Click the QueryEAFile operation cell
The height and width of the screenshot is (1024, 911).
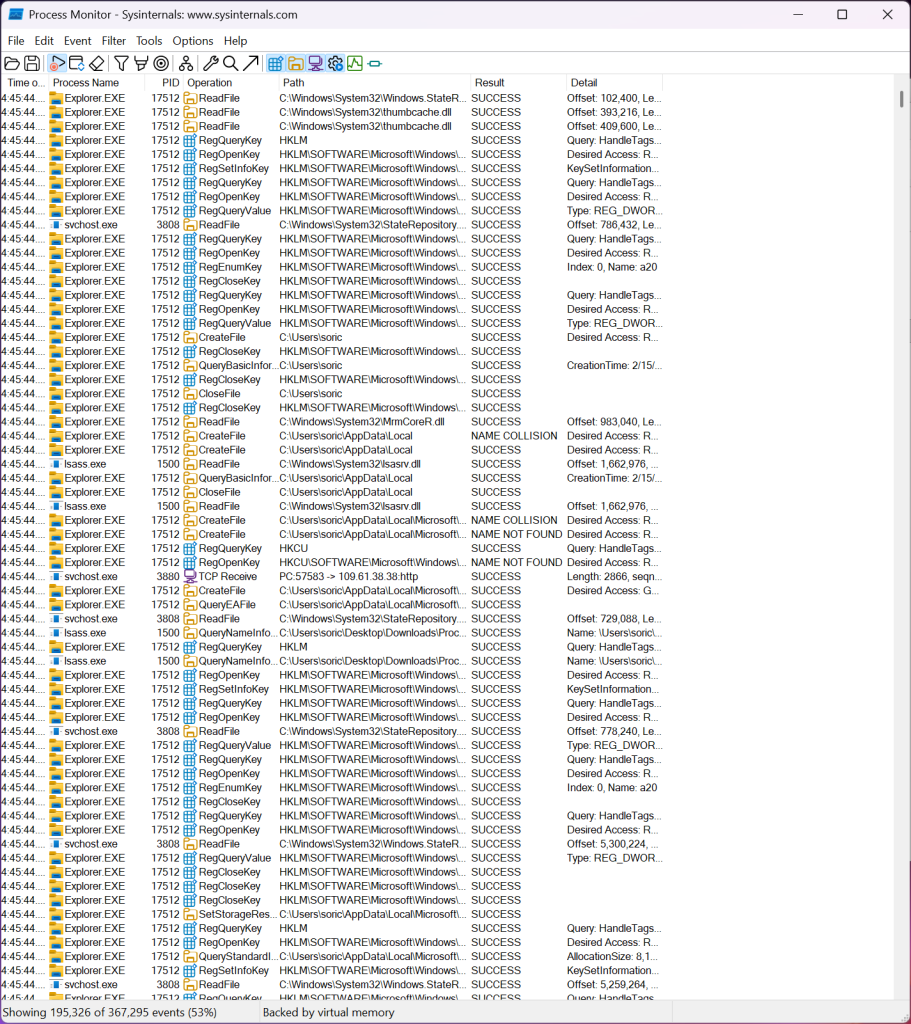[227, 605]
